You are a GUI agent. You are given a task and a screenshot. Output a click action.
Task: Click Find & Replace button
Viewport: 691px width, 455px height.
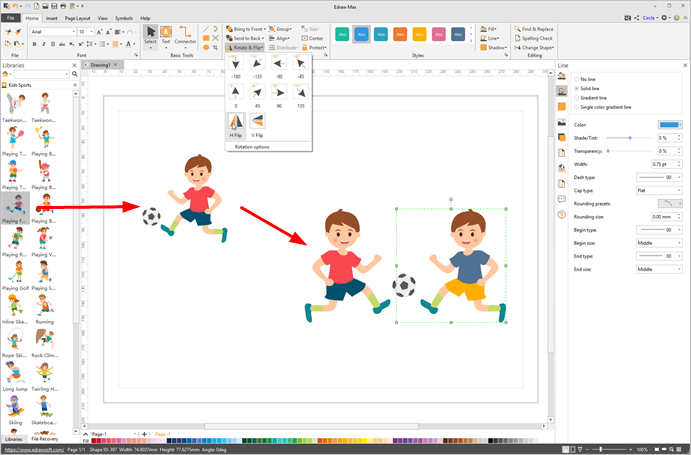(x=534, y=29)
